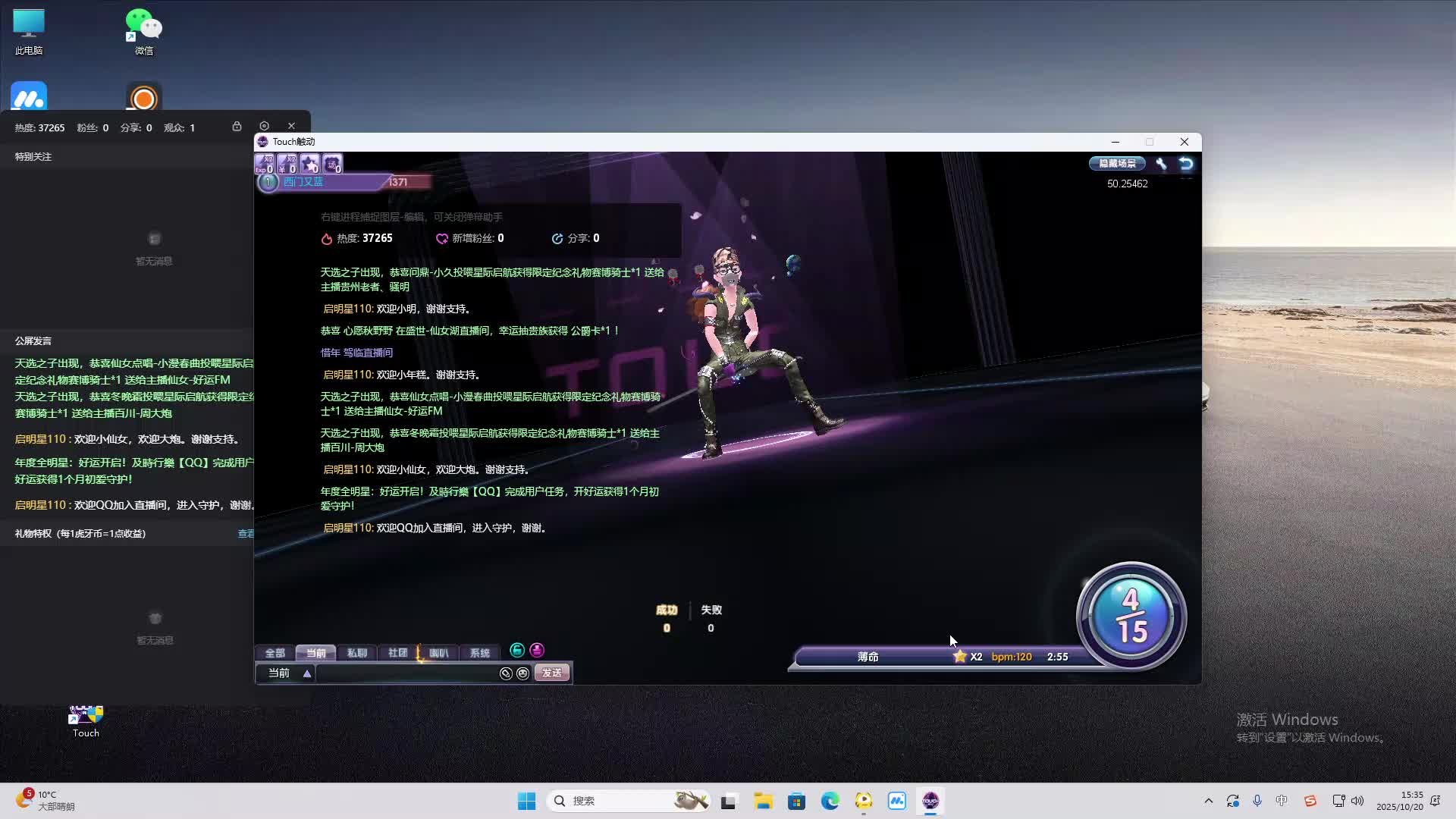Click the blue return arrow icon
Viewport: 1456px width, 819px height.
pos(1186,163)
